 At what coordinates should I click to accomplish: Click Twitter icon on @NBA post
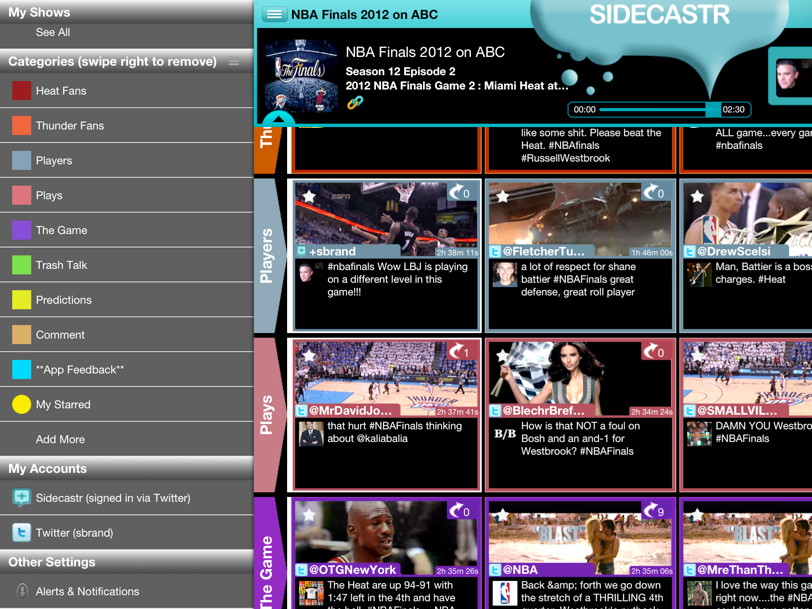point(496,570)
